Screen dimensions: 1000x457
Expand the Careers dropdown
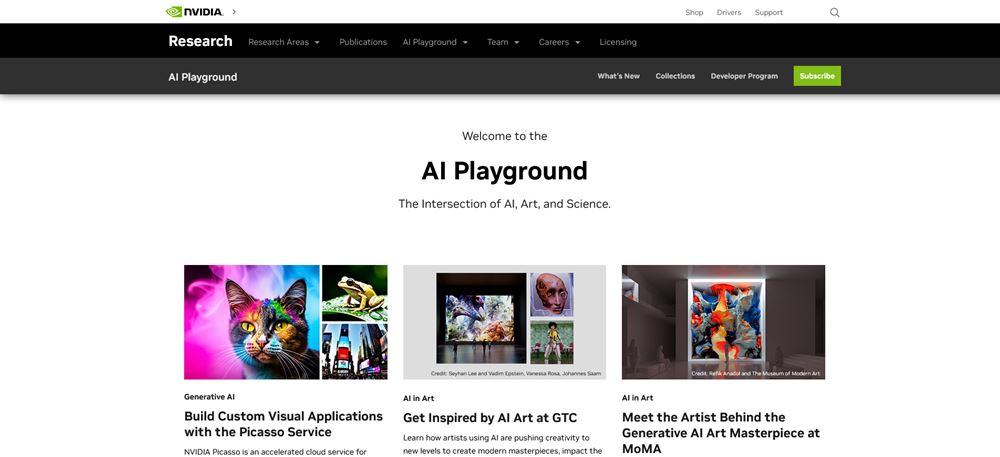559,42
